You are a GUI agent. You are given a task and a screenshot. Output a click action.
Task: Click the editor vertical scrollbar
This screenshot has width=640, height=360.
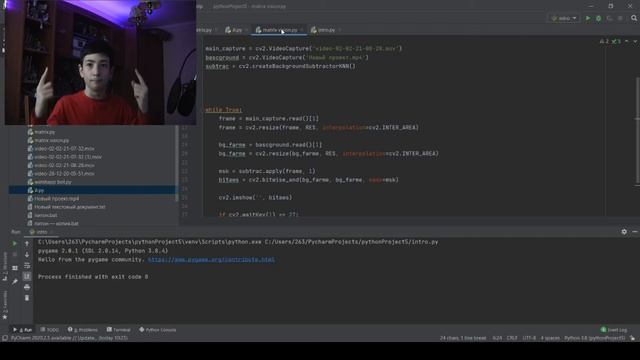tap(638, 131)
